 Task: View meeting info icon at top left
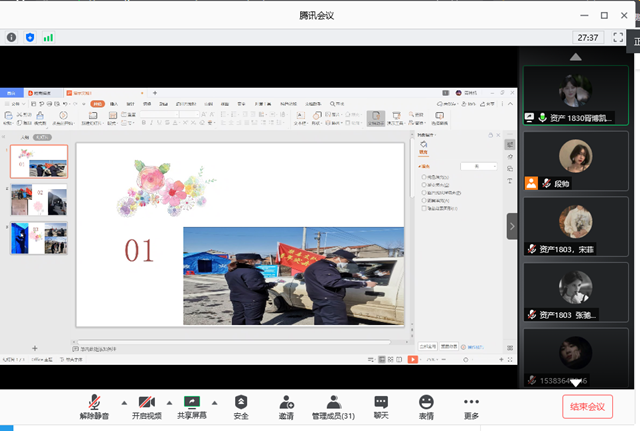point(12,37)
